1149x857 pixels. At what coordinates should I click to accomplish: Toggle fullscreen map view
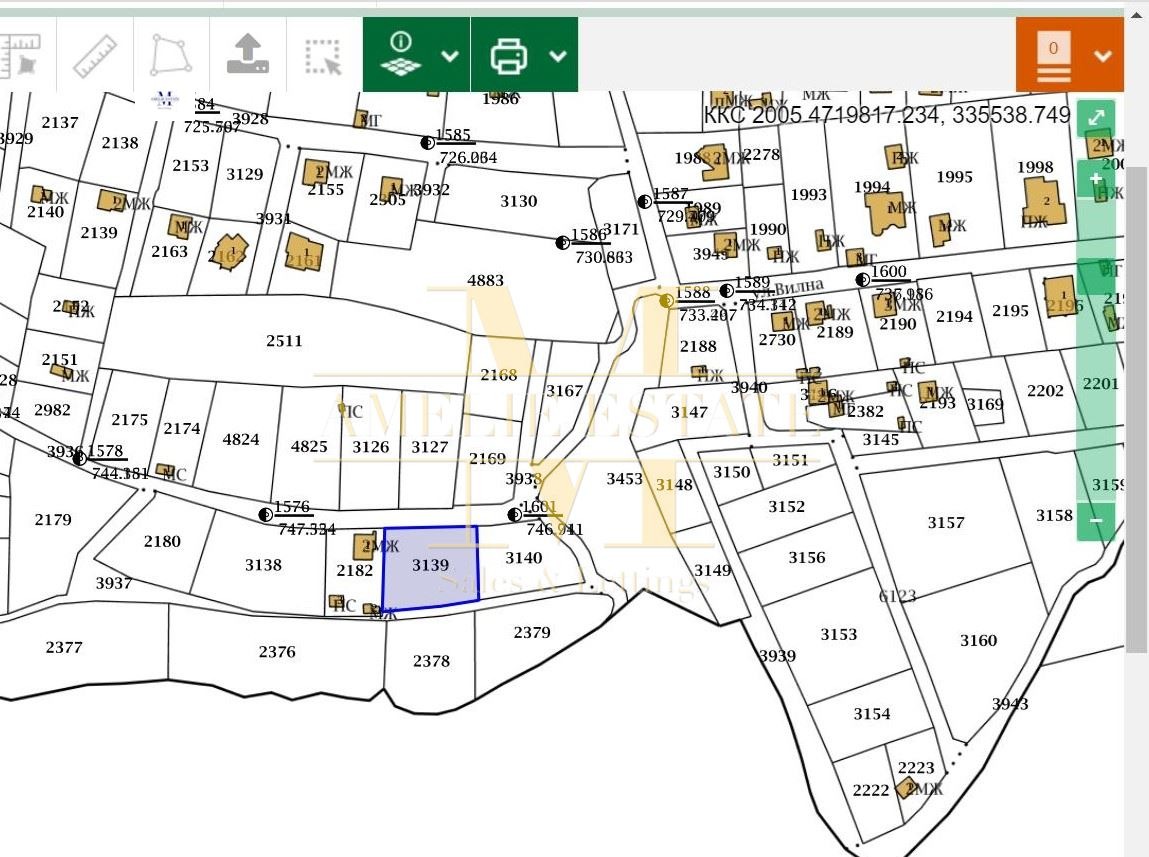pos(1096,118)
